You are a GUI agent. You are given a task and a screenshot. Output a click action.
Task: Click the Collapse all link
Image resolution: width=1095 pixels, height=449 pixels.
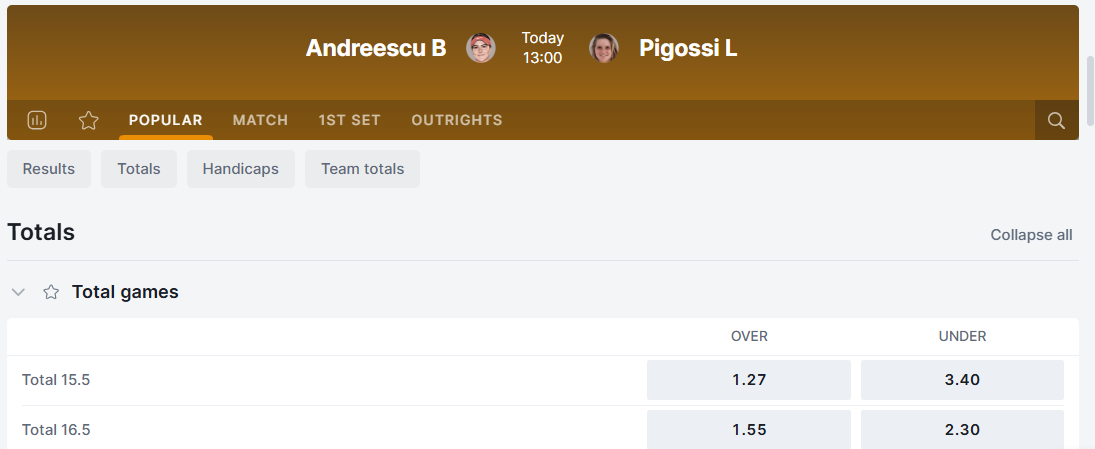point(1031,235)
